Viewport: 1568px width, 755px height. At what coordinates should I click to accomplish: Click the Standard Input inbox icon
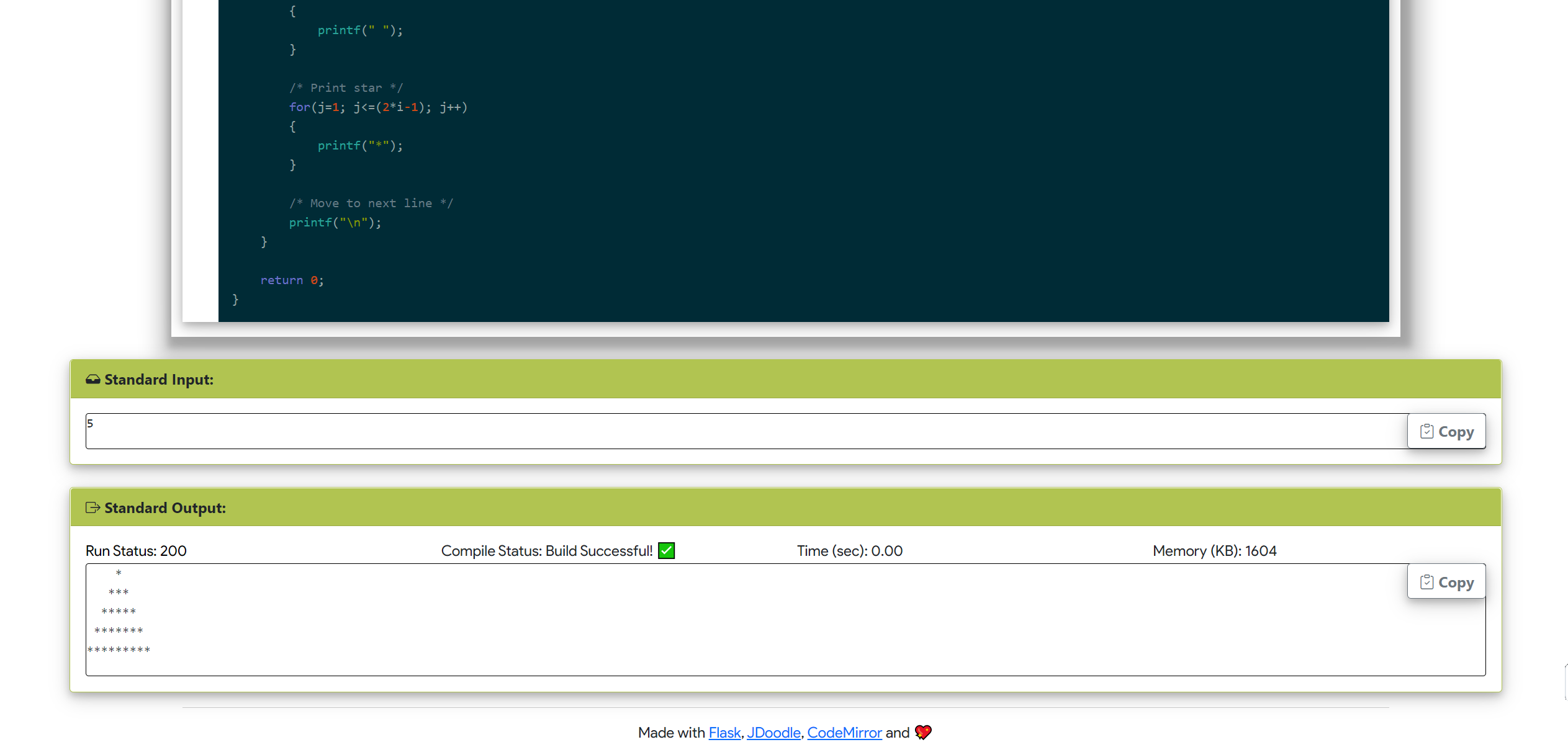click(x=92, y=379)
